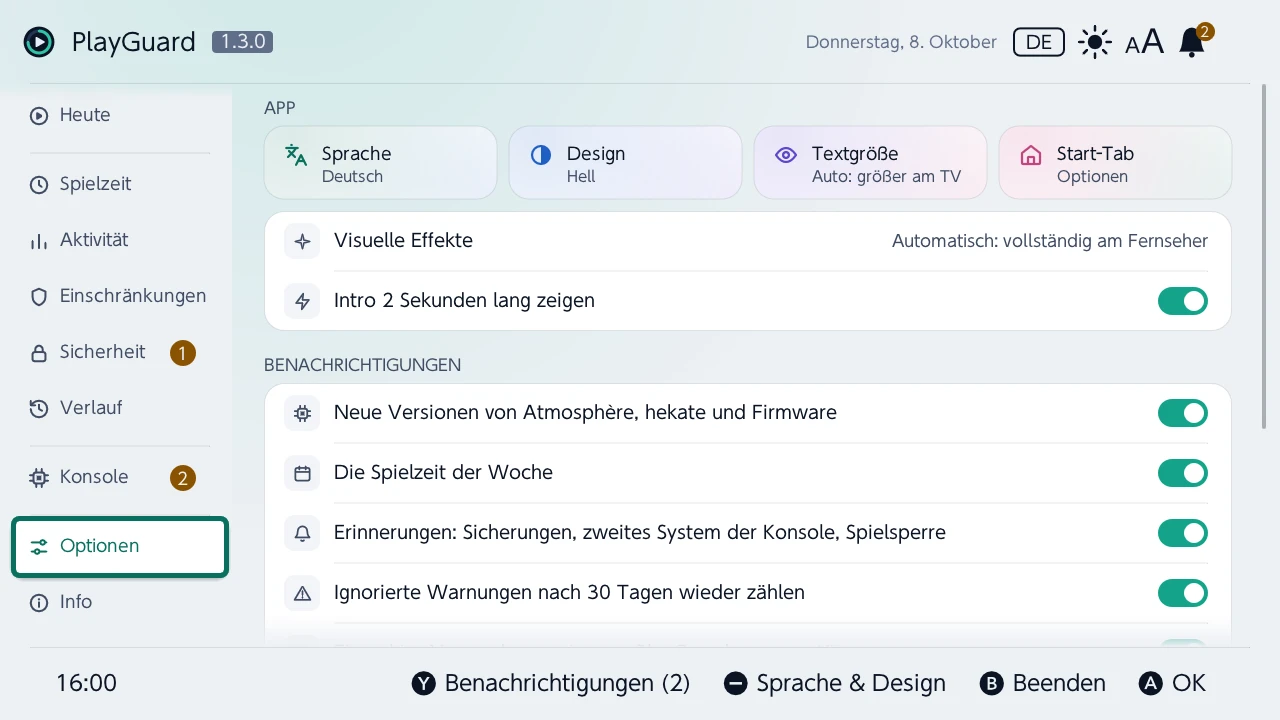Open the Info tab
Viewport: 1280px width, 720px height.
[x=120, y=602]
